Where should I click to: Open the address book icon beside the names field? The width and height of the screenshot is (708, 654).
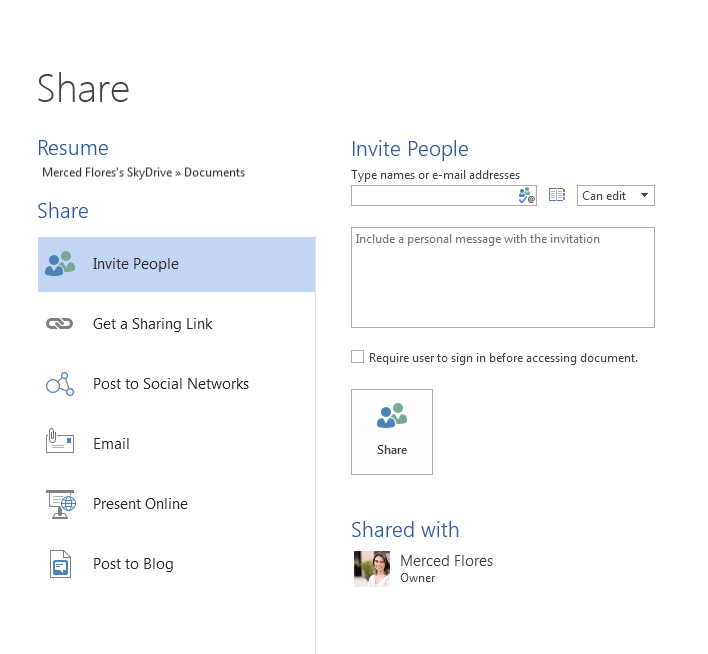coord(557,196)
